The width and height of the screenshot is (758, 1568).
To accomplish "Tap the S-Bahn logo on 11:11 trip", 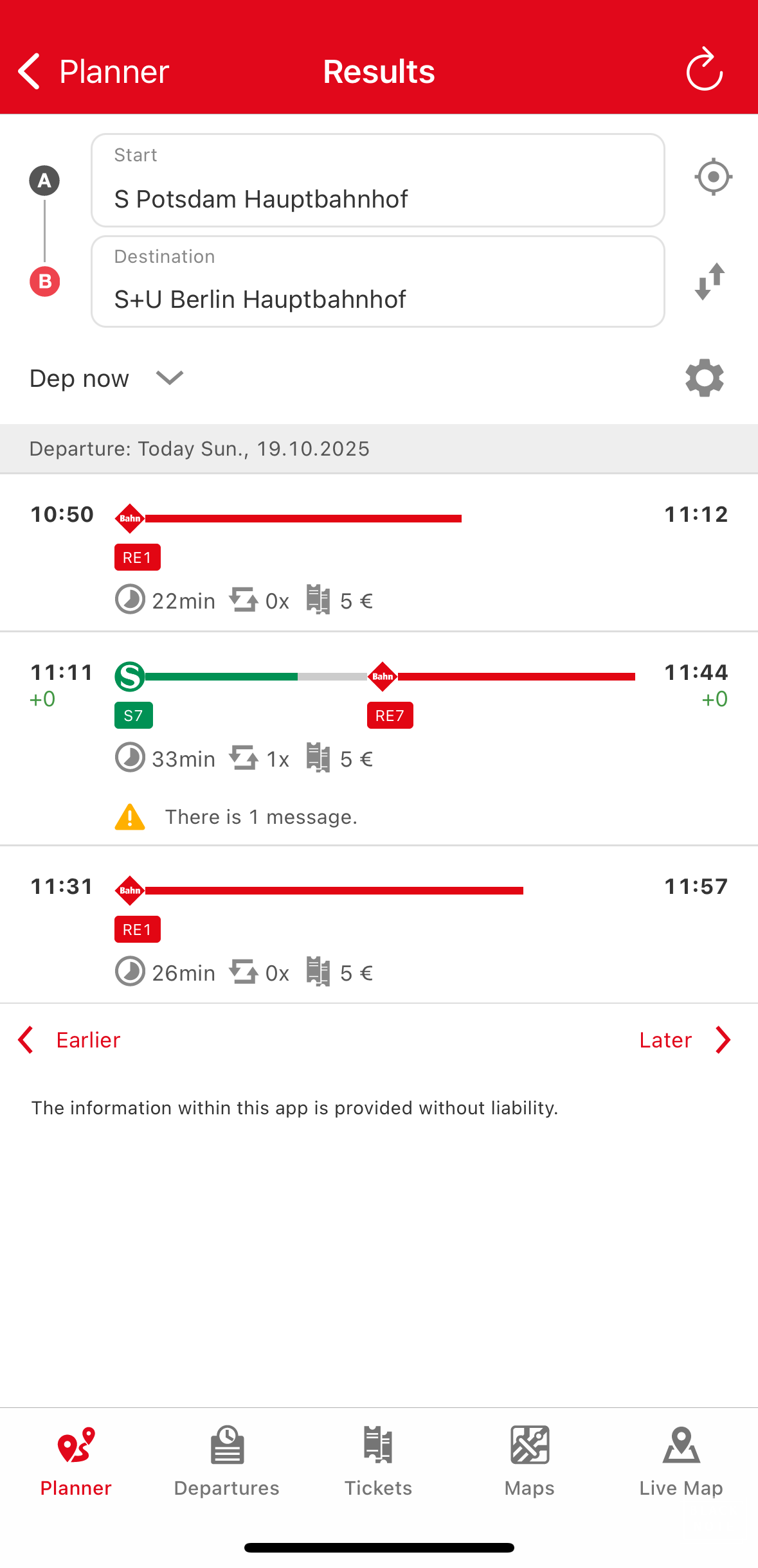I will coord(130,676).
